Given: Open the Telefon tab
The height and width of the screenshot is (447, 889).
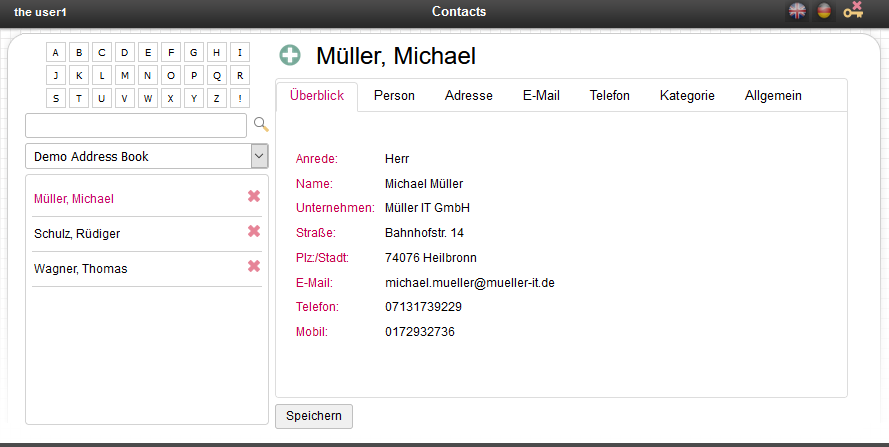Looking at the screenshot, I should [609, 95].
